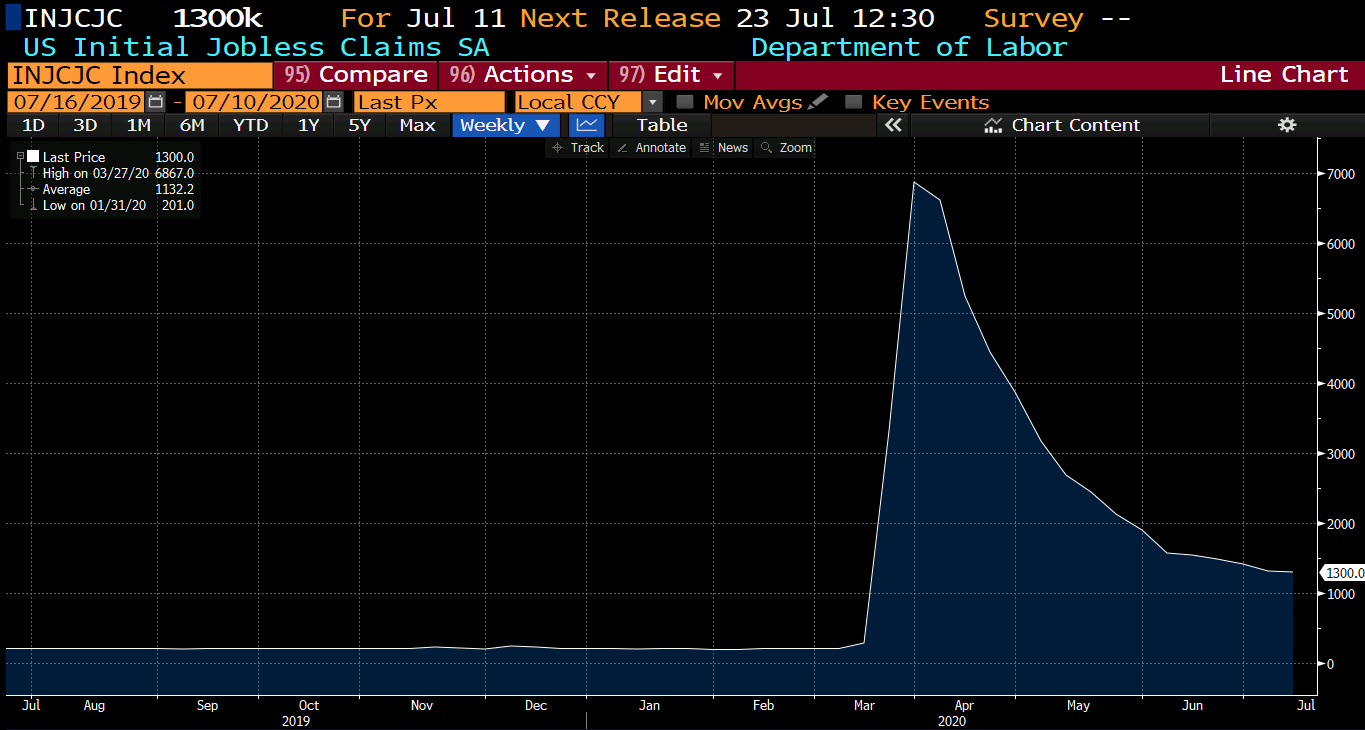The height and width of the screenshot is (730, 1365).
Task: Click the Average legend row
Action: point(111,189)
